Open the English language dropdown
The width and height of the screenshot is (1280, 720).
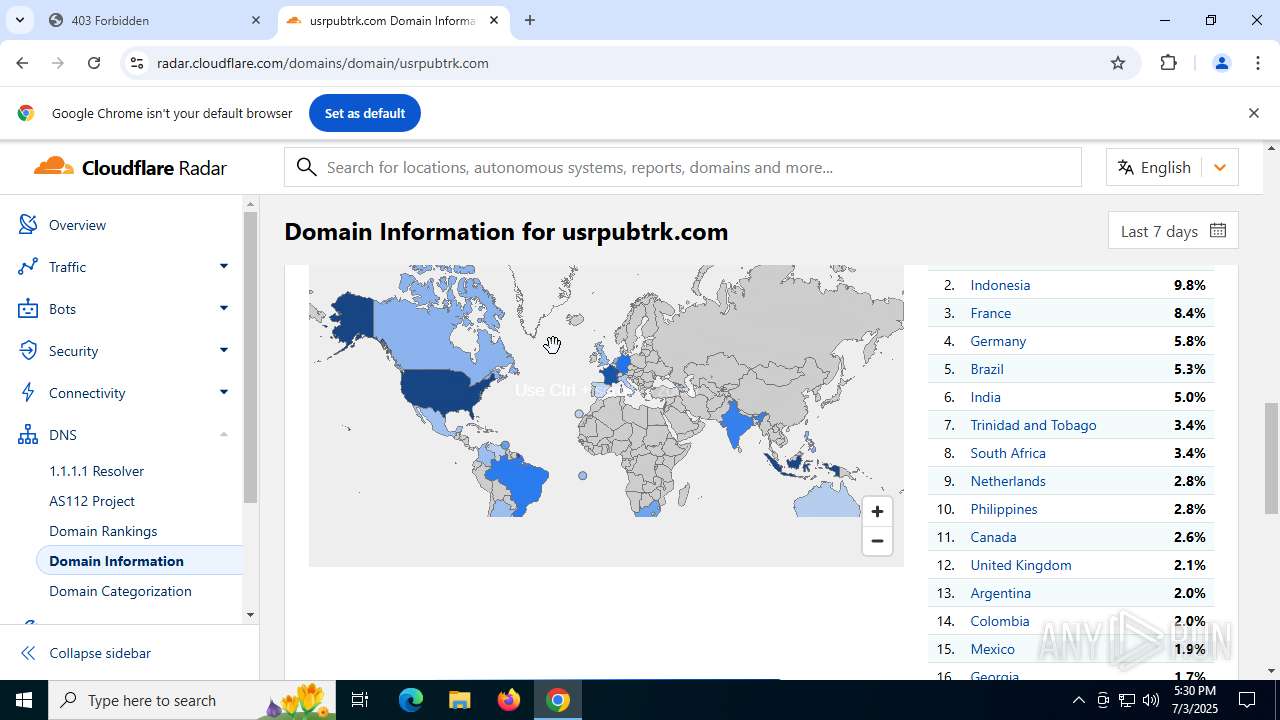coord(1172,167)
